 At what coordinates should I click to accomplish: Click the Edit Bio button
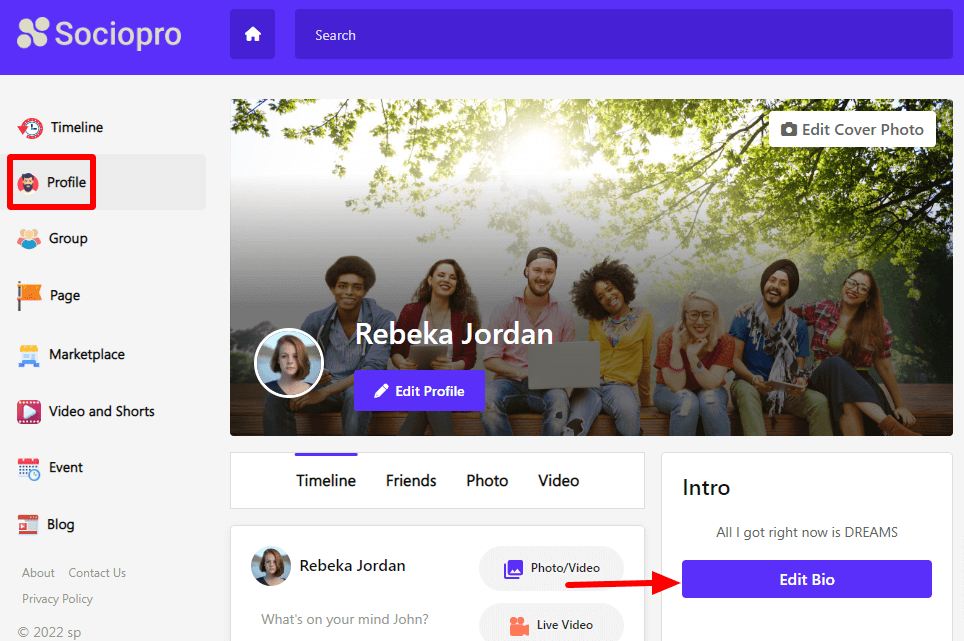pos(806,580)
